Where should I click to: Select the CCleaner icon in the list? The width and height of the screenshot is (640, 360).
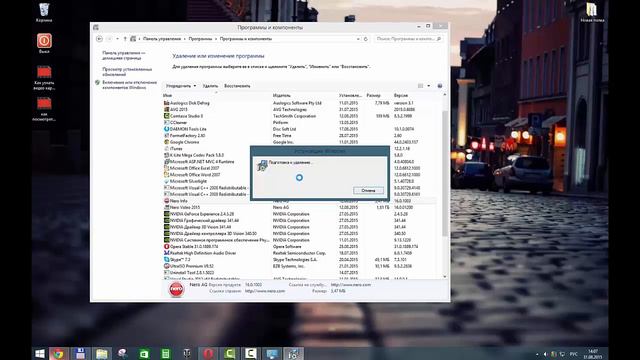tap(167, 122)
